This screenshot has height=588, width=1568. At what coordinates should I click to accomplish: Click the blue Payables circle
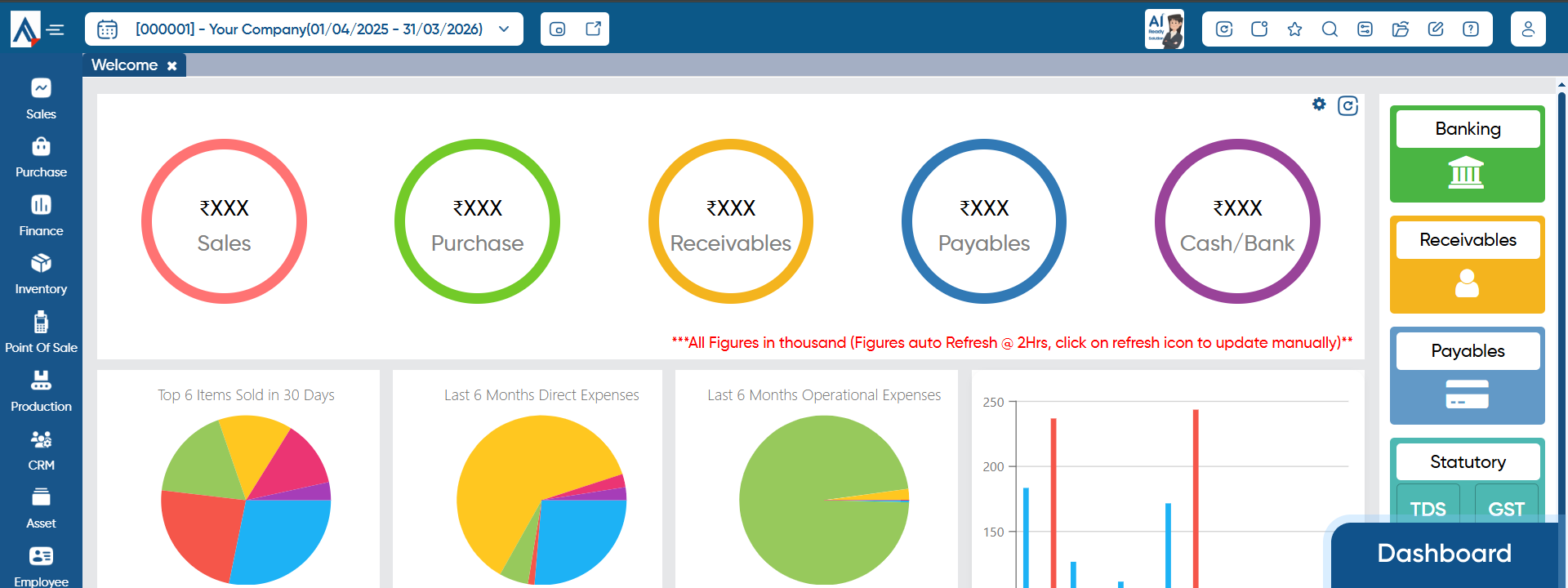click(984, 221)
